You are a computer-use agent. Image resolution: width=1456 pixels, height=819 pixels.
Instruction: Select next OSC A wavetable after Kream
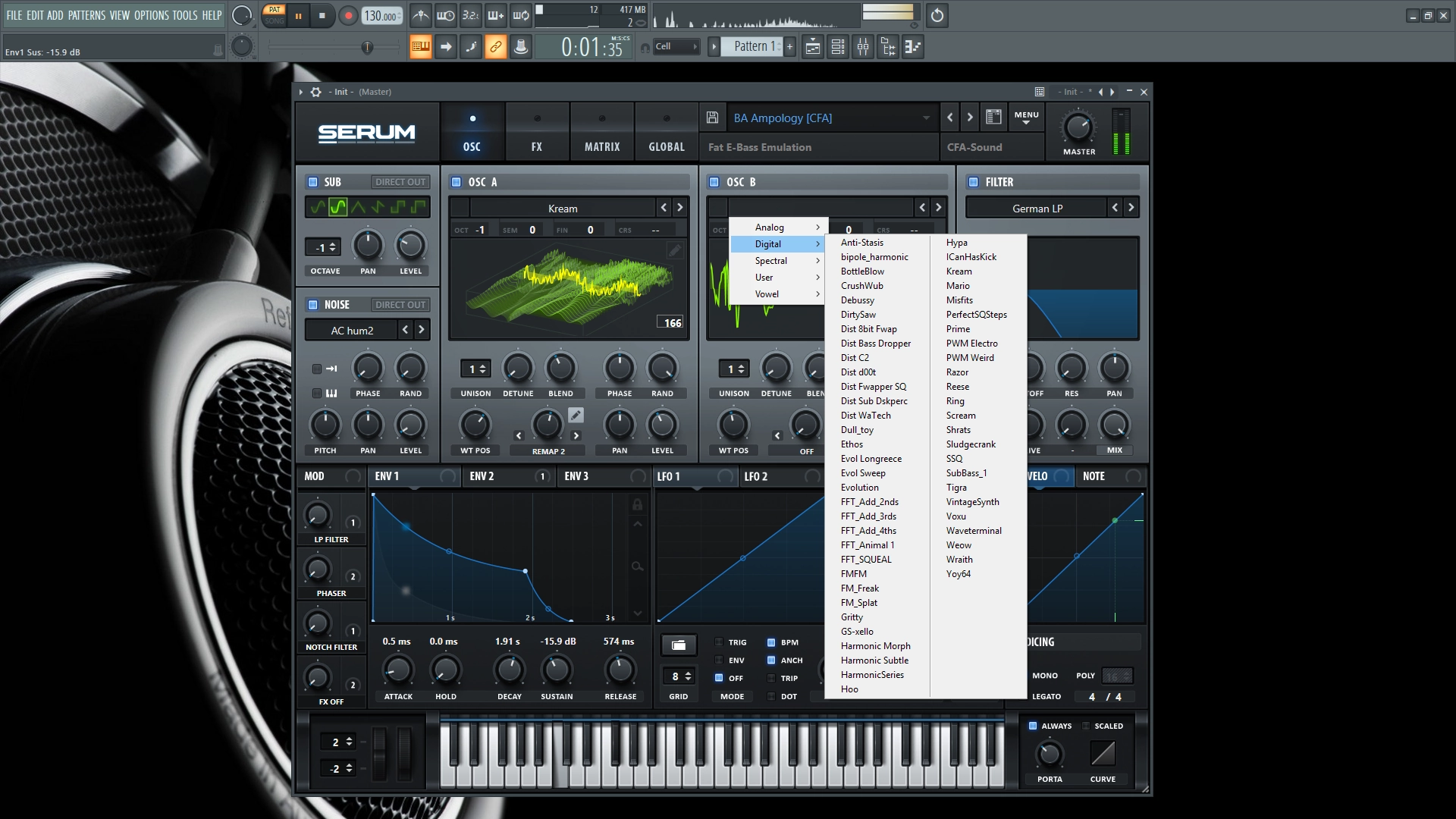click(680, 208)
